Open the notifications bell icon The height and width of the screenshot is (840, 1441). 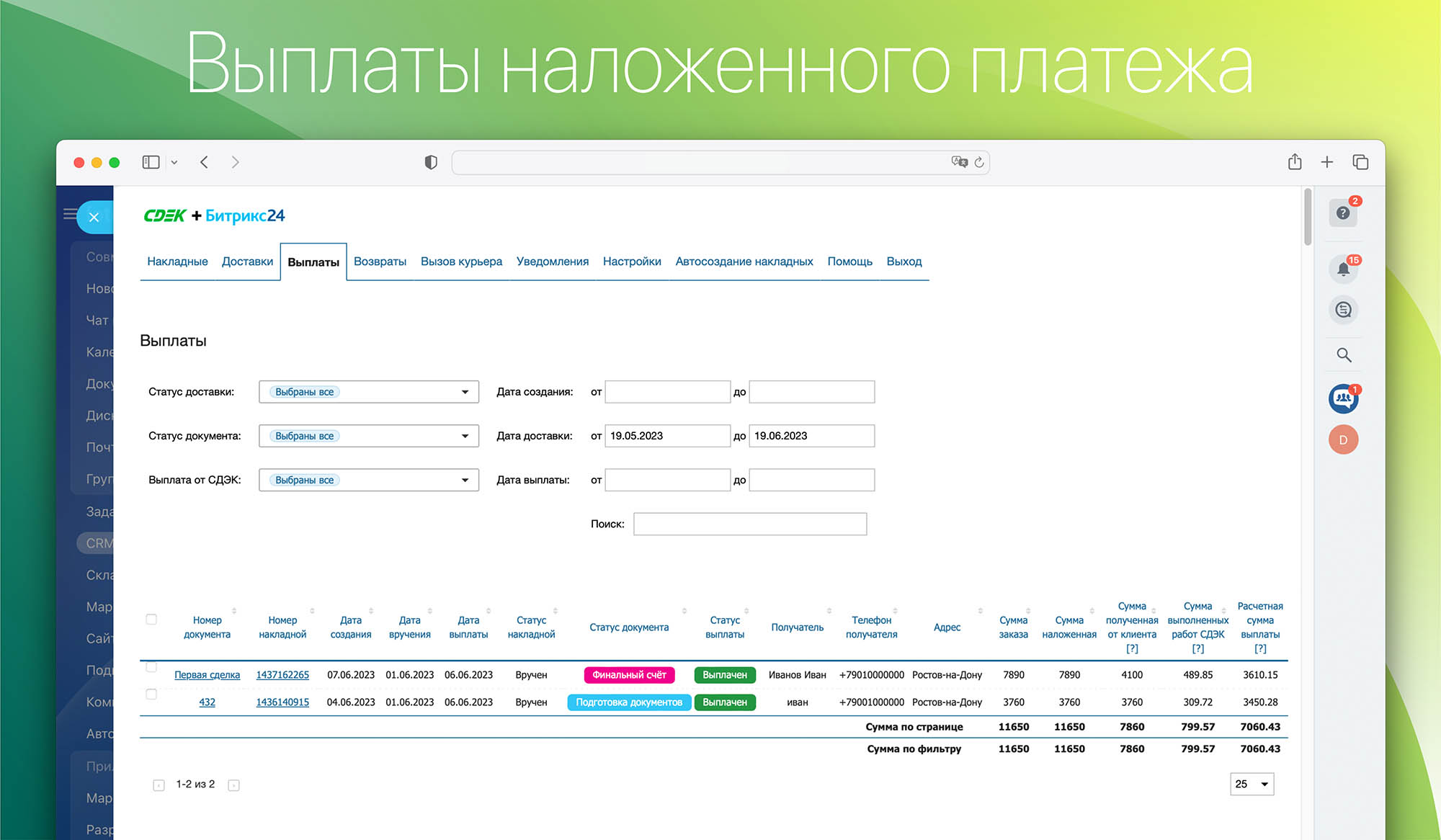coord(1343,269)
